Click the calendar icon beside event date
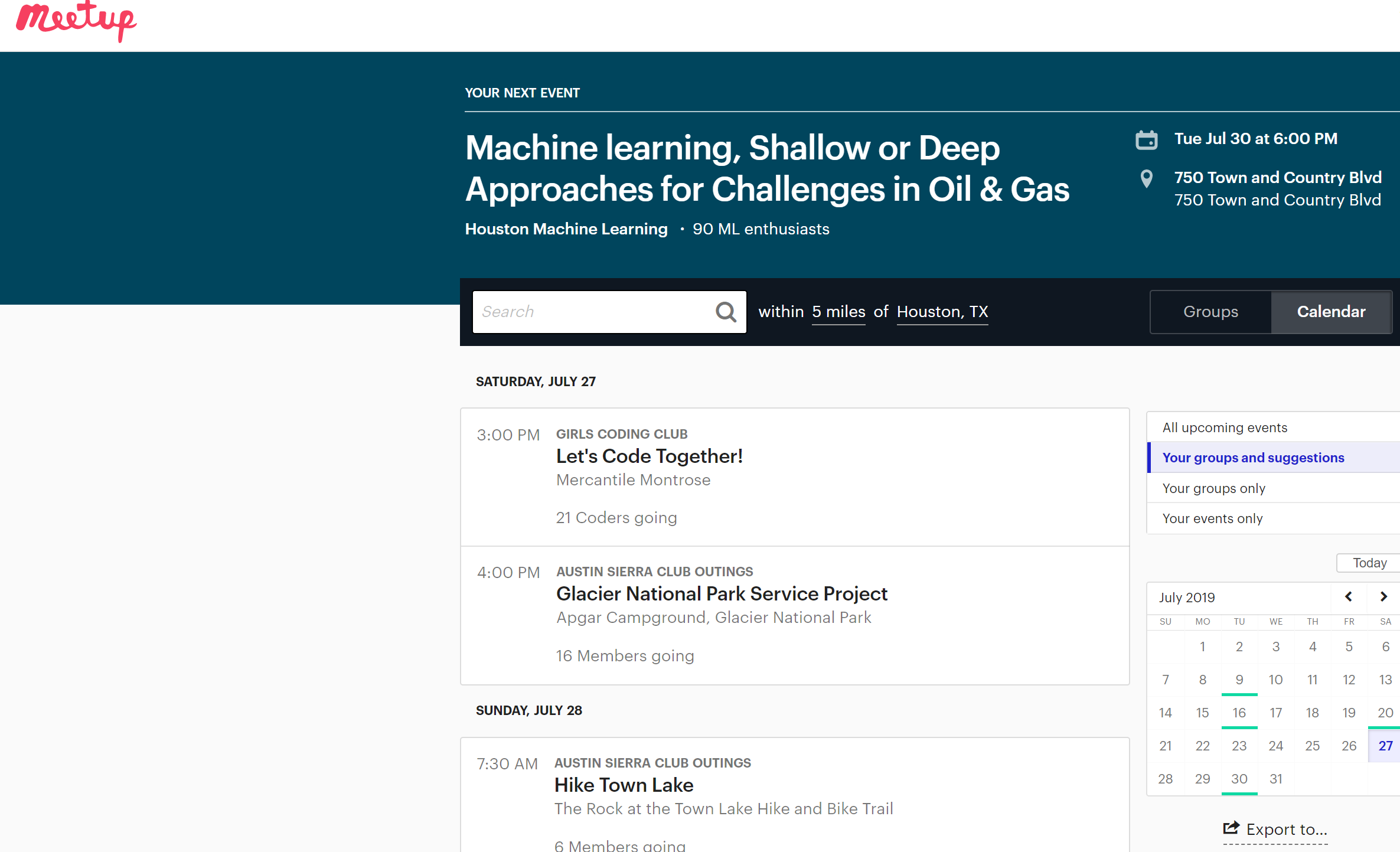This screenshot has width=1400, height=852. [x=1146, y=140]
